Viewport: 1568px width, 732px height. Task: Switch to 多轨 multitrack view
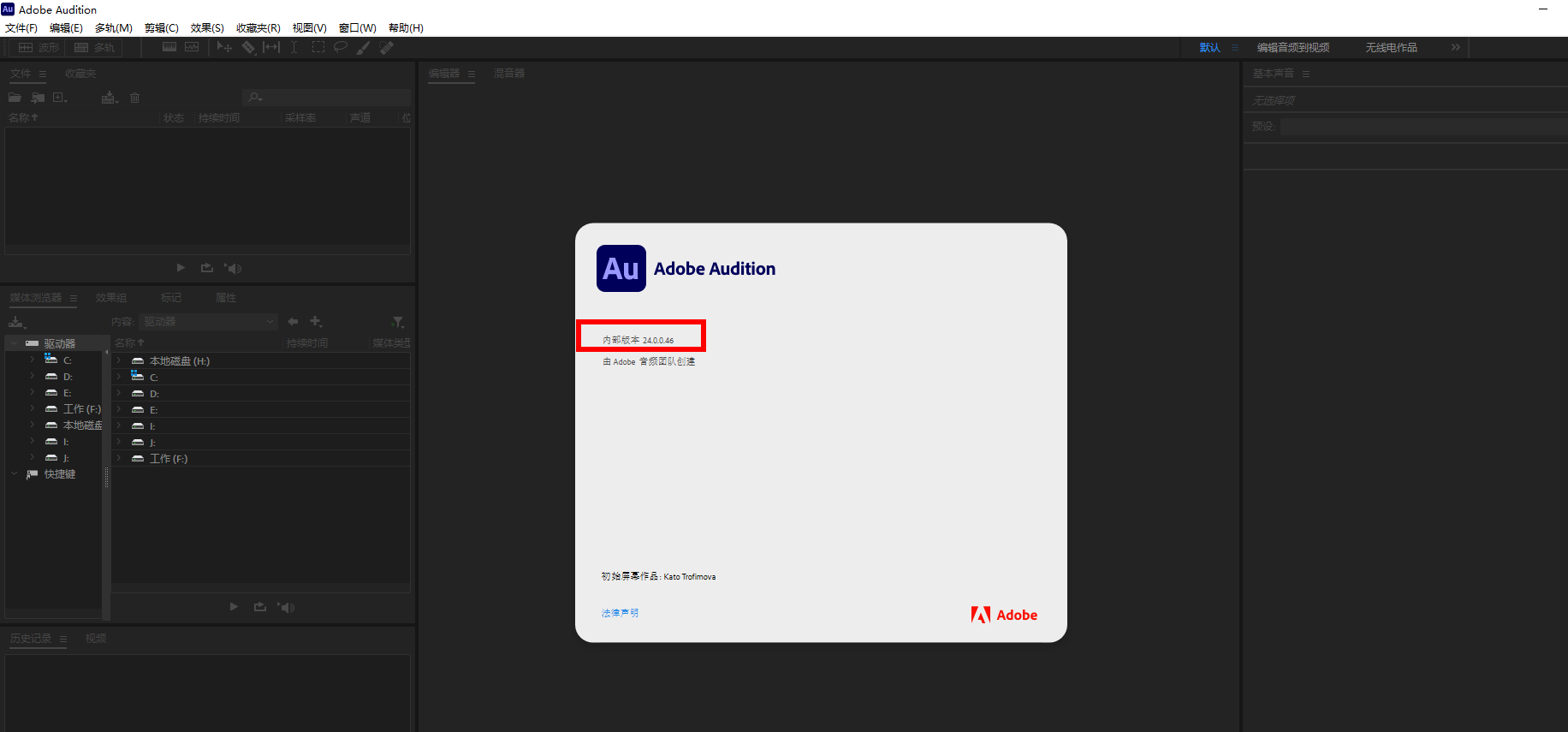(94, 48)
